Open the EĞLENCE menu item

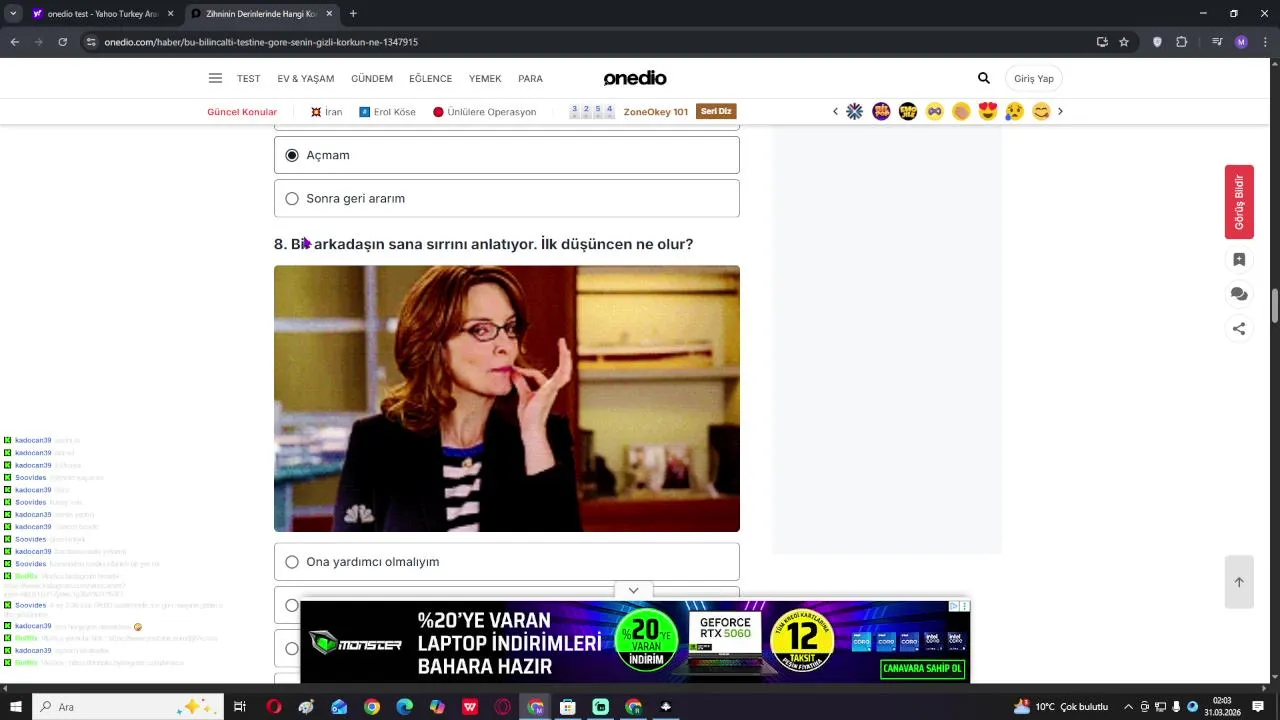pos(431,79)
